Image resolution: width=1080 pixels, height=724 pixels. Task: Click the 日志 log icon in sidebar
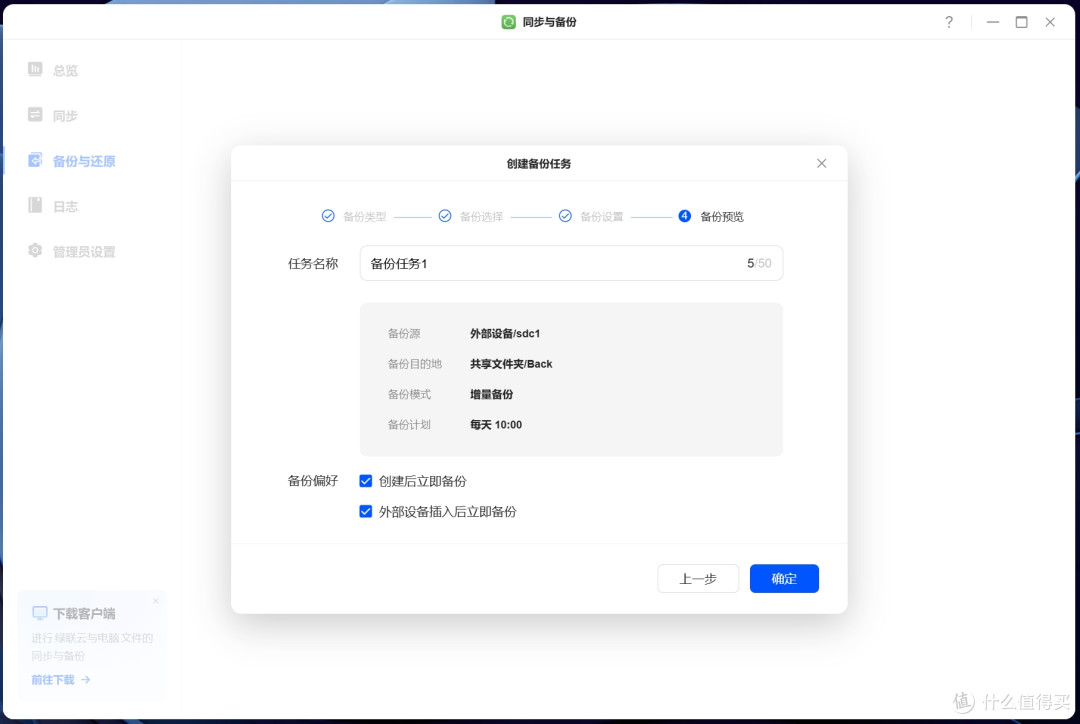[x=35, y=205]
